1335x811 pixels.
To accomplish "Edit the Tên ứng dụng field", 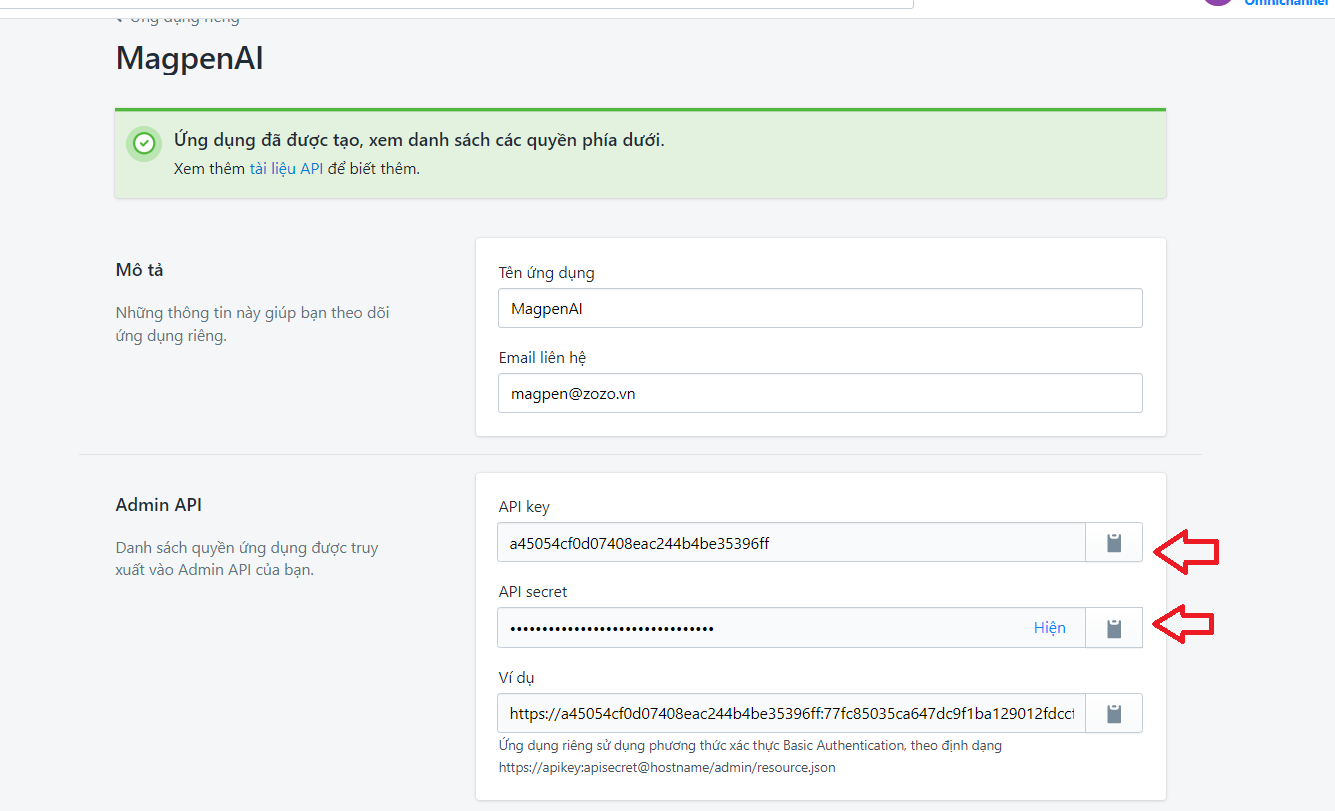I will [x=820, y=308].
